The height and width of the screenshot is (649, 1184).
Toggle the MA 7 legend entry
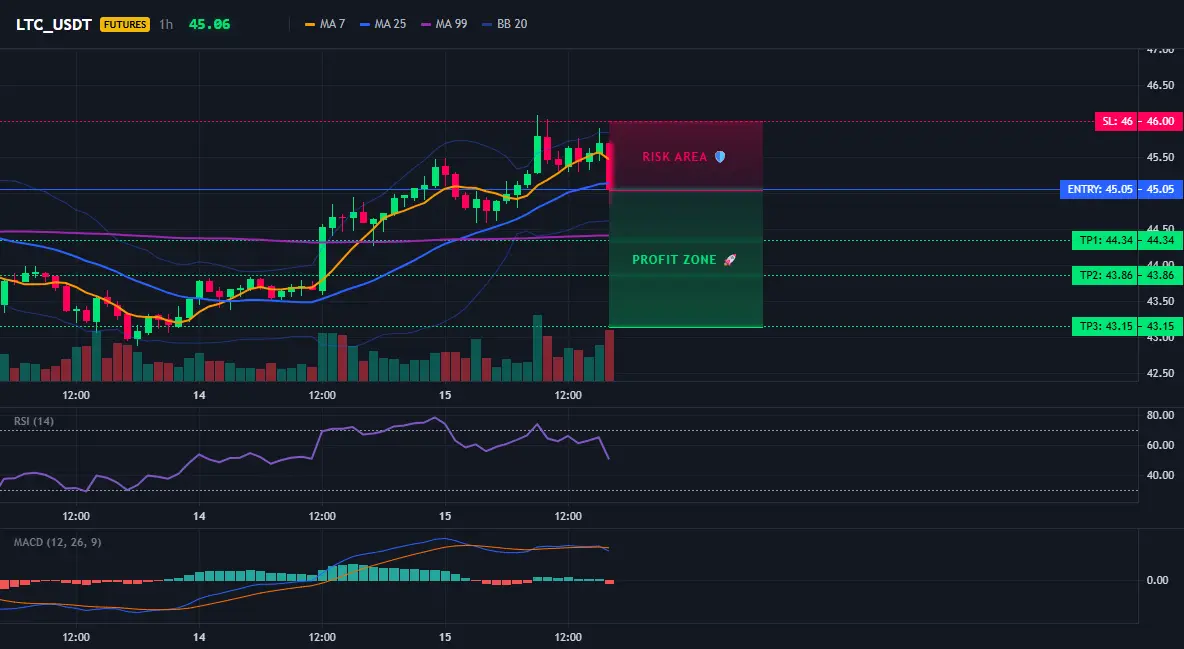point(325,24)
